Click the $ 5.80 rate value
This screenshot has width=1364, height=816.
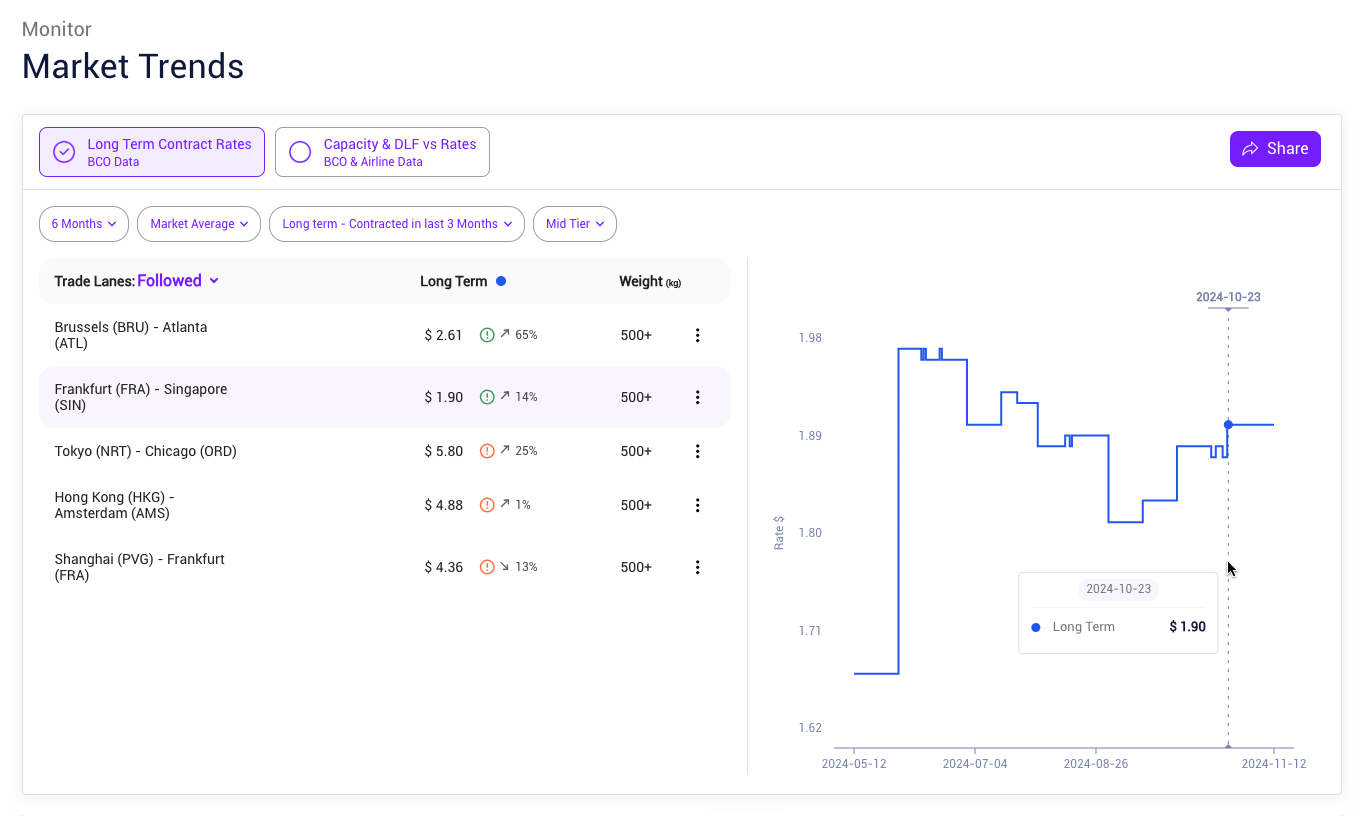pyautogui.click(x=443, y=451)
